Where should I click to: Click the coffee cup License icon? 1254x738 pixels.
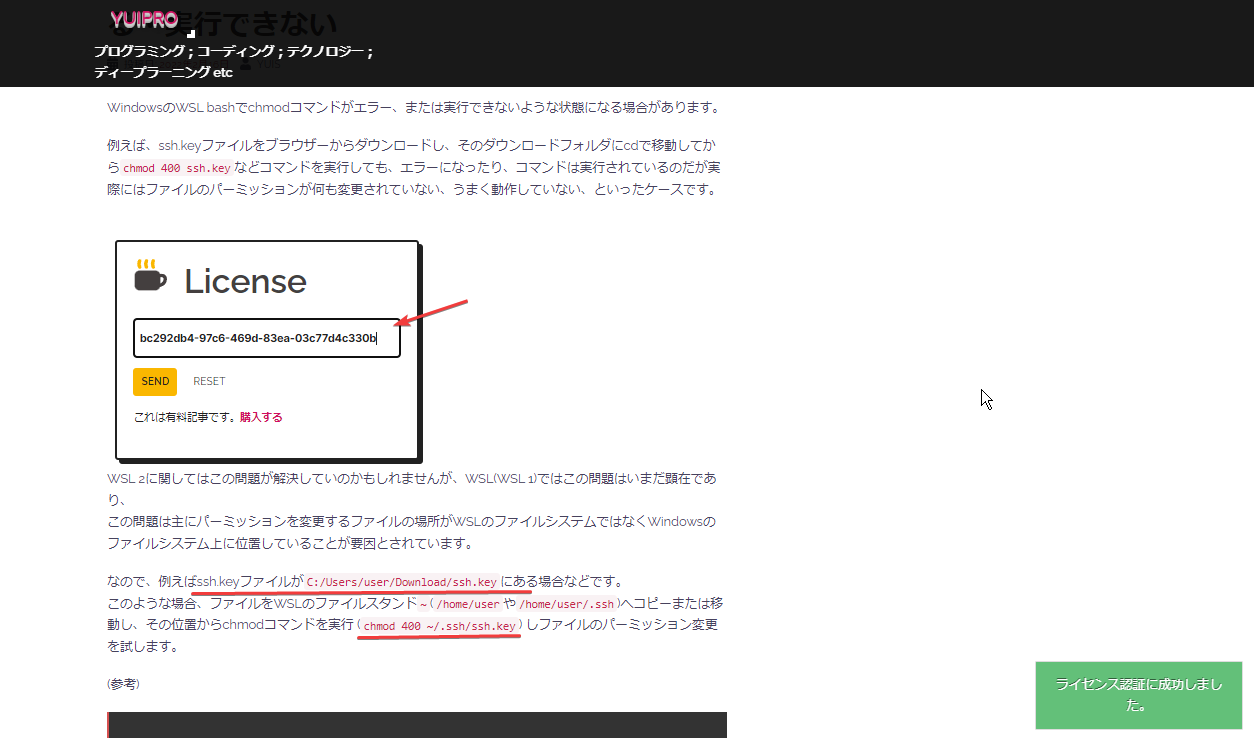151,277
